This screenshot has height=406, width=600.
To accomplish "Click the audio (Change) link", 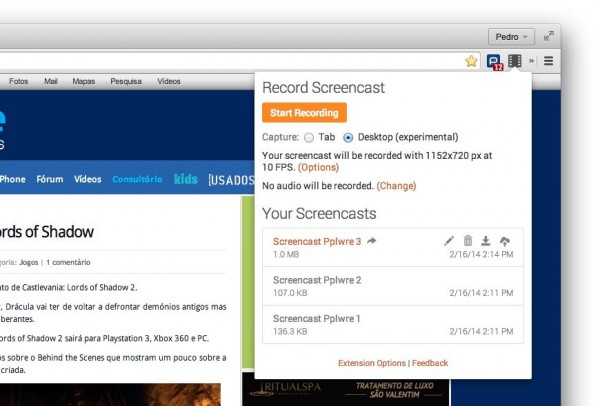I will [396, 186].
